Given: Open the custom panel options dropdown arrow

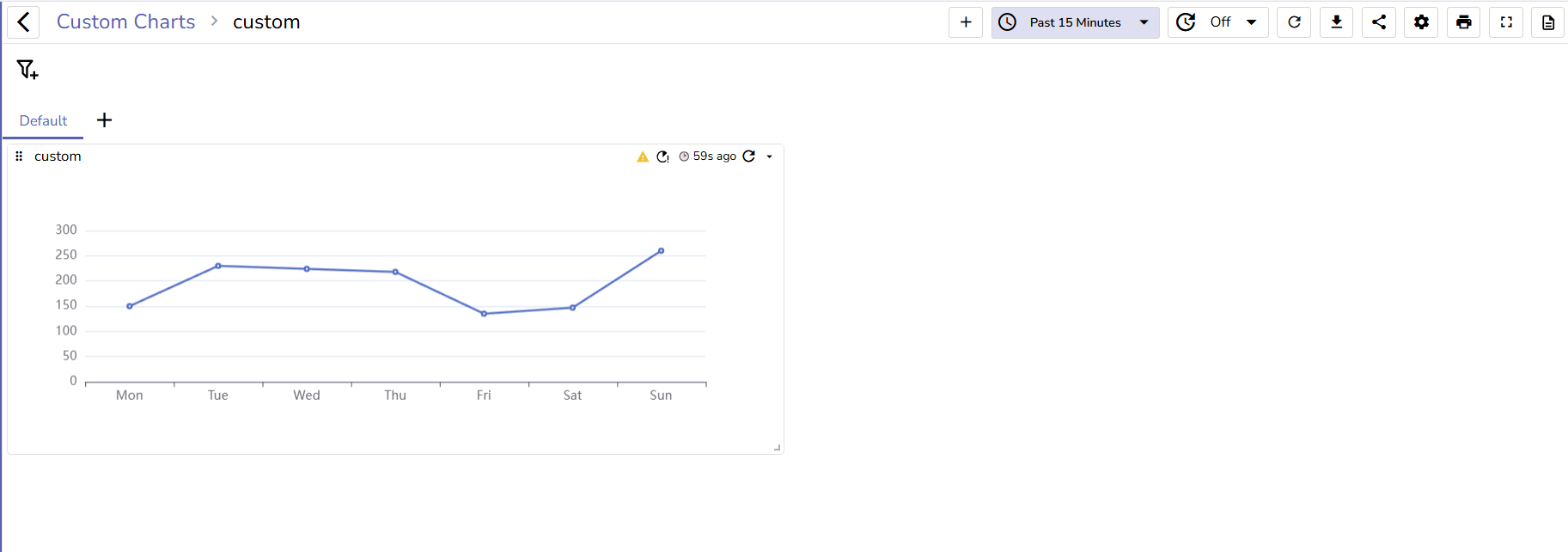Looking at the screenshot, I should (770, 156).
